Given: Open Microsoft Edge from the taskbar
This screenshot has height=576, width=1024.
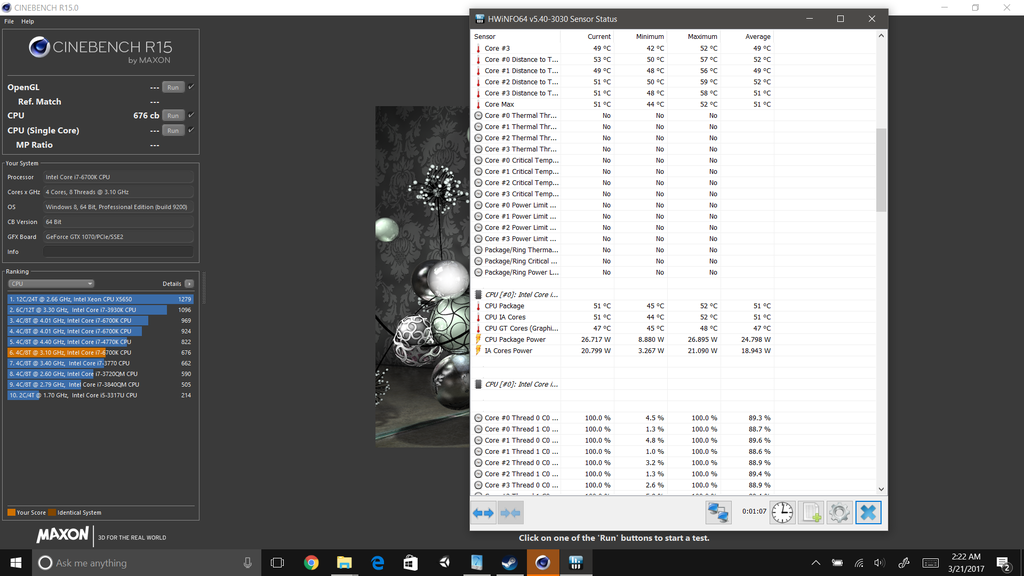Looking at the screenshot, I should tap(377, 562).
